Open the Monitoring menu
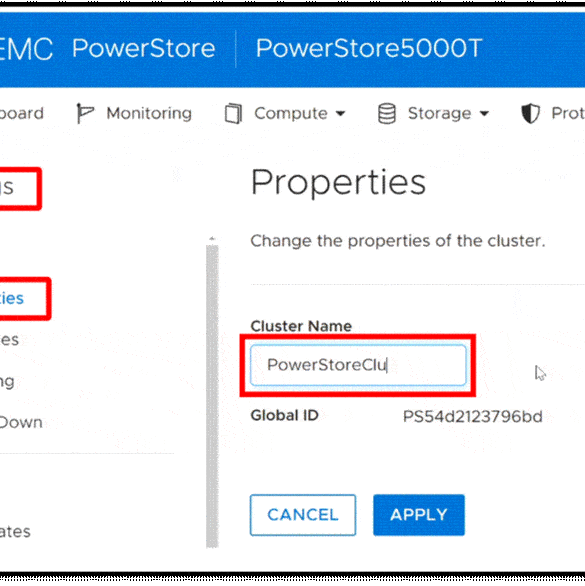Screen dimensions: 585x586 [149, 113]
